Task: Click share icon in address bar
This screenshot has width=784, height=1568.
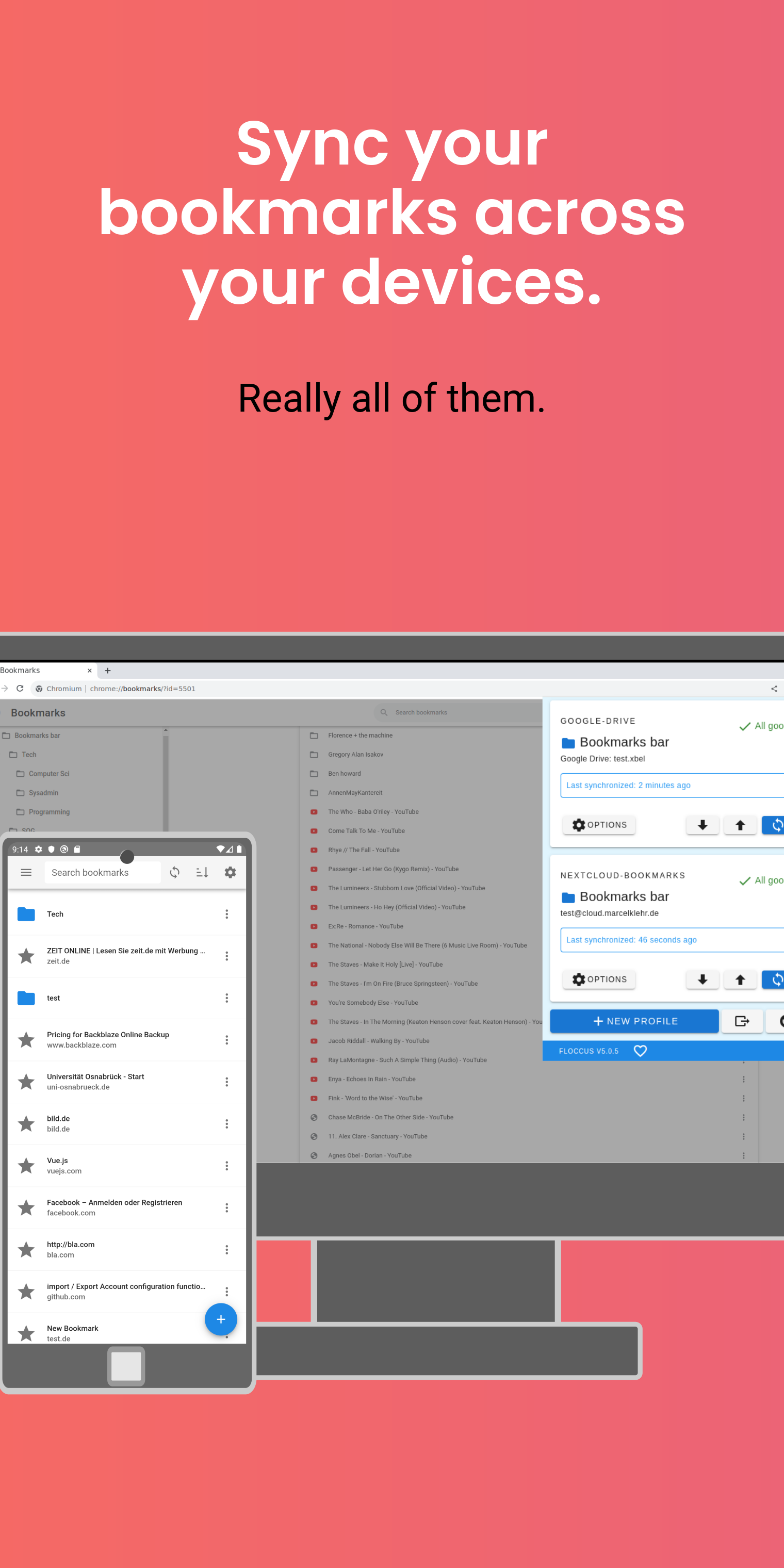Action: [x=774, y=689]
